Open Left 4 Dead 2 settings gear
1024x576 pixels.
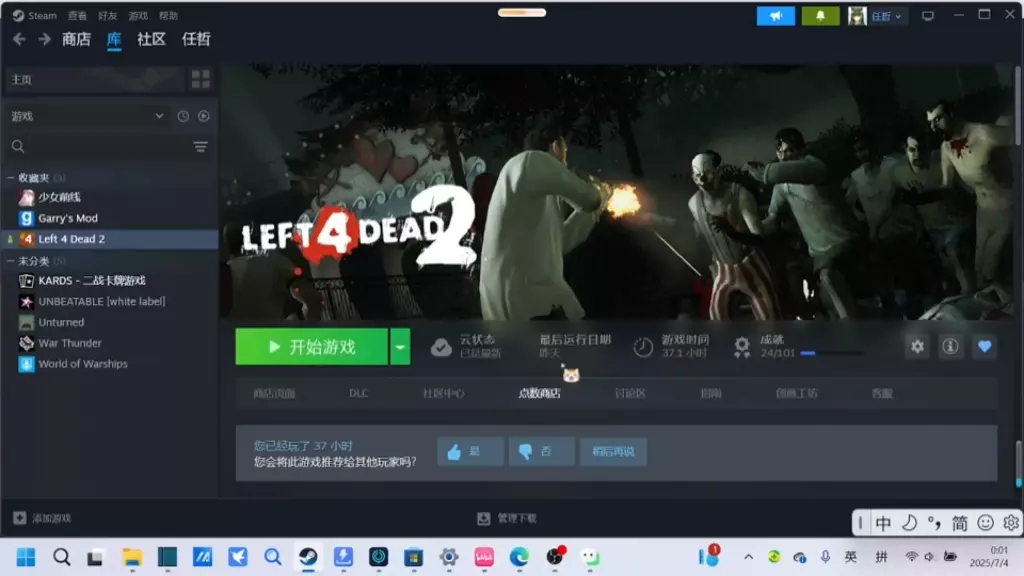tap(917, 346)
